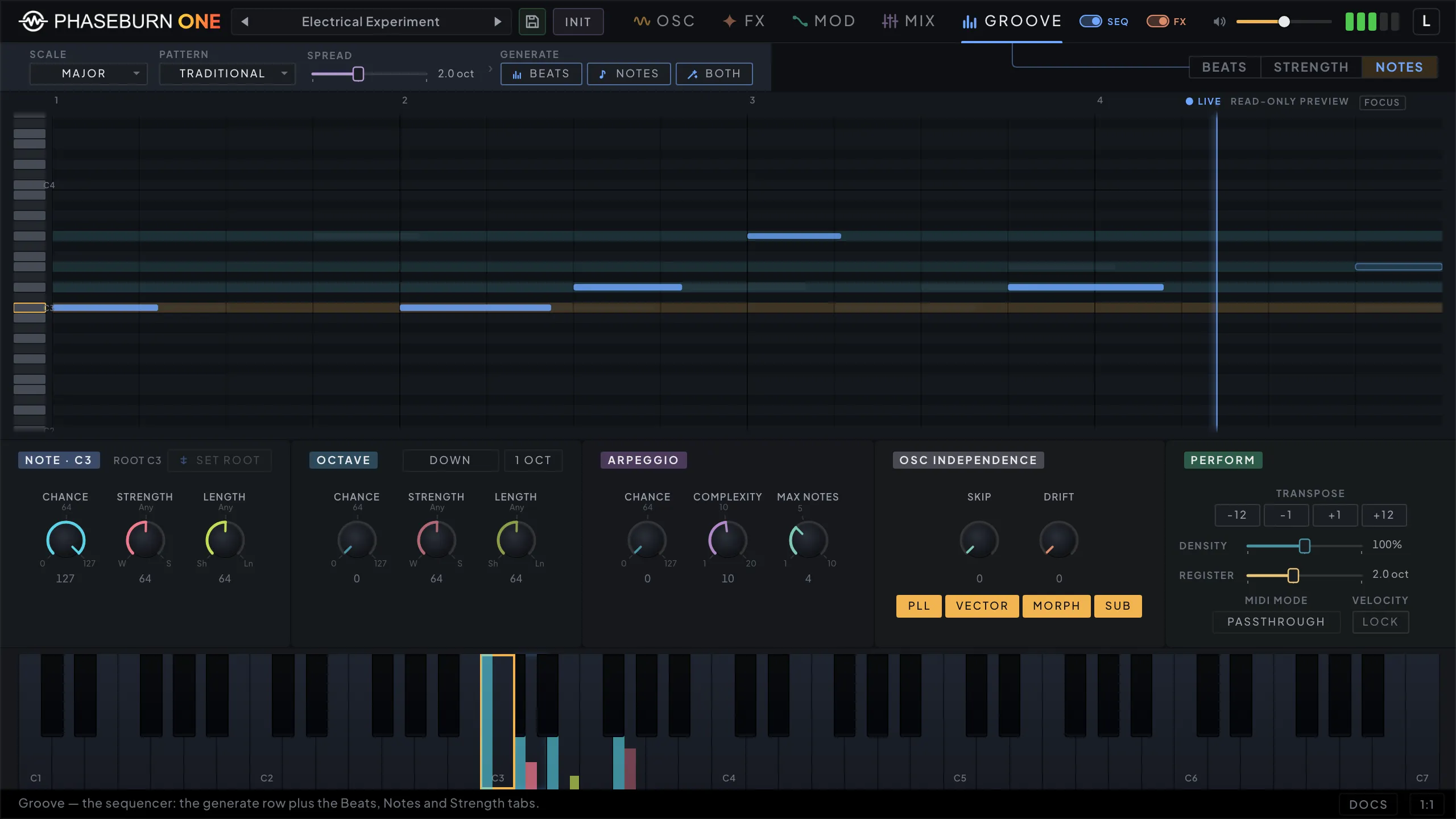Adjust the Max Notes knob
1456x819 pixels.
click(808, 539)
